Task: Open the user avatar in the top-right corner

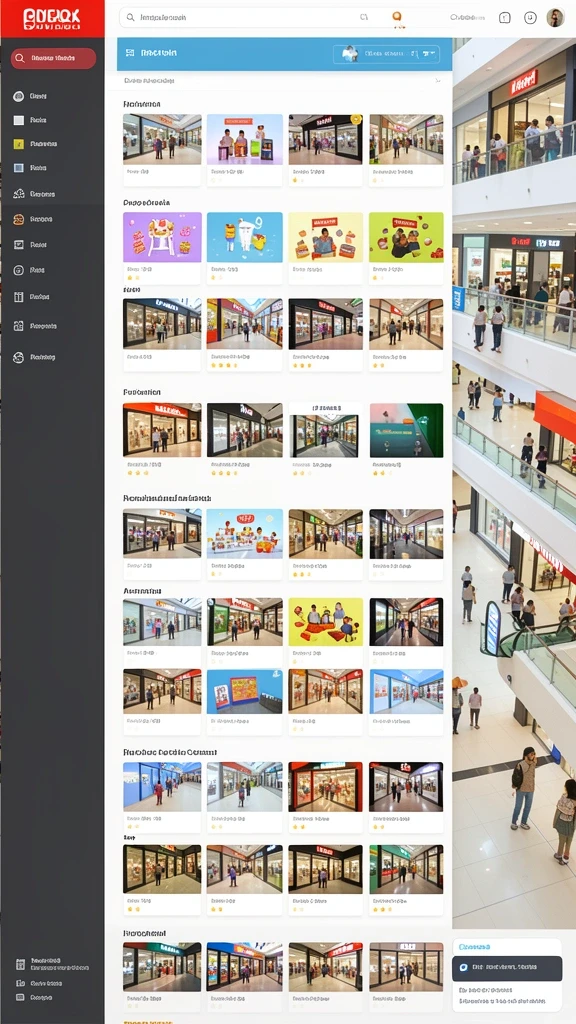Action: coord(555,18)
